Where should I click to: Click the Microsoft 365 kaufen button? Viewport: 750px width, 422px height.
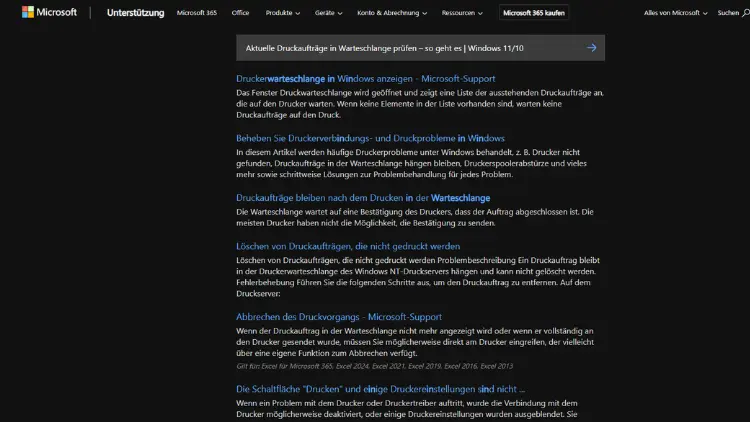tap(534, 13)
